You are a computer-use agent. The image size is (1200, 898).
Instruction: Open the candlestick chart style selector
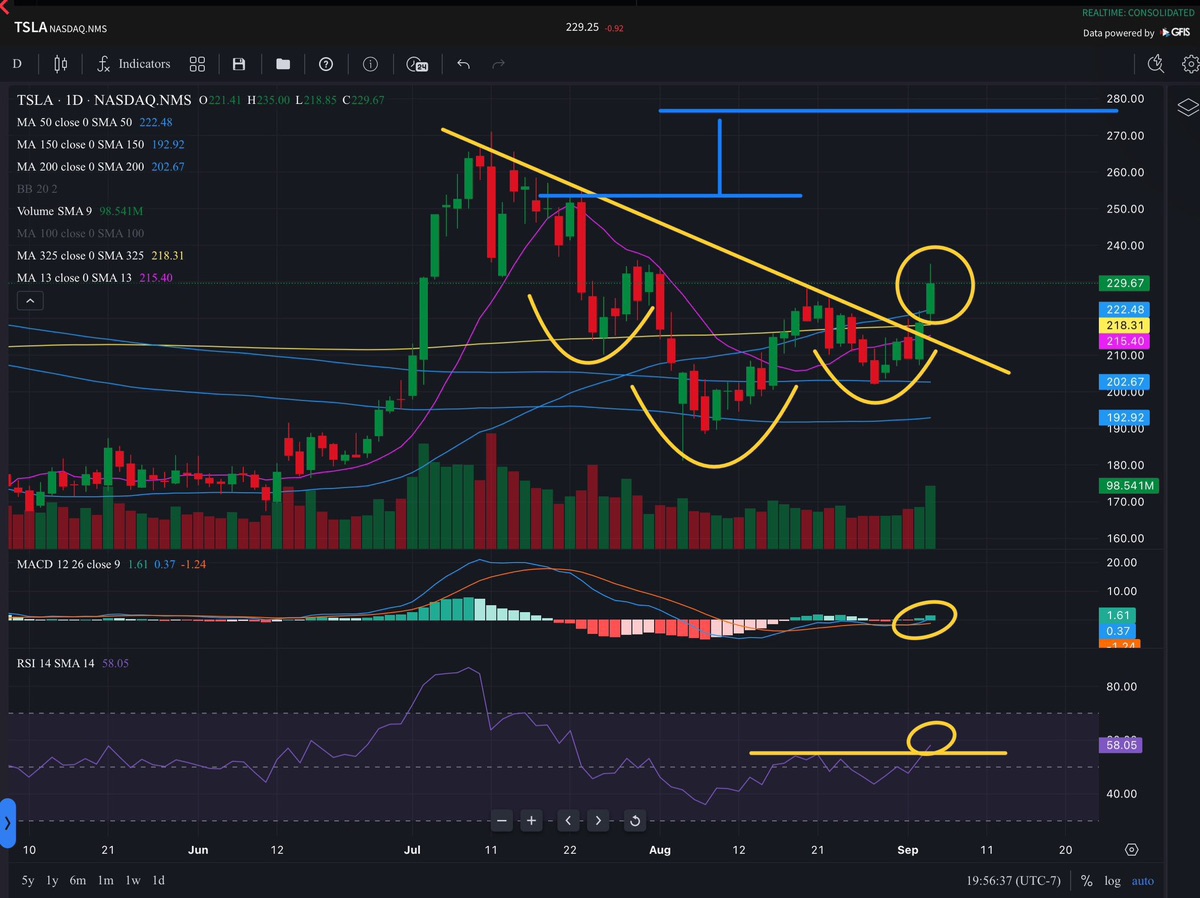tap(61, 64)
